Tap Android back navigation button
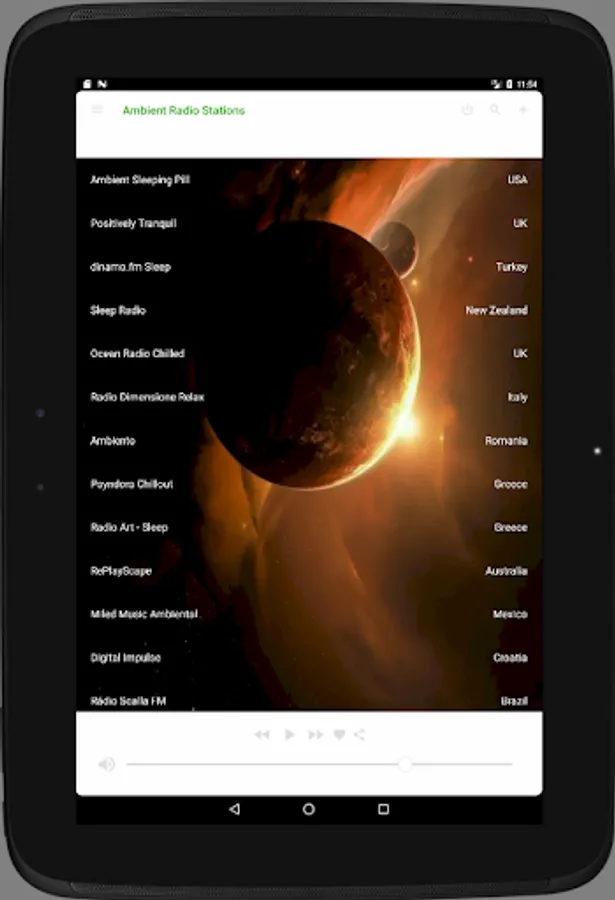The width and height of the screenshot is (615, 900). tap(234, 809)
